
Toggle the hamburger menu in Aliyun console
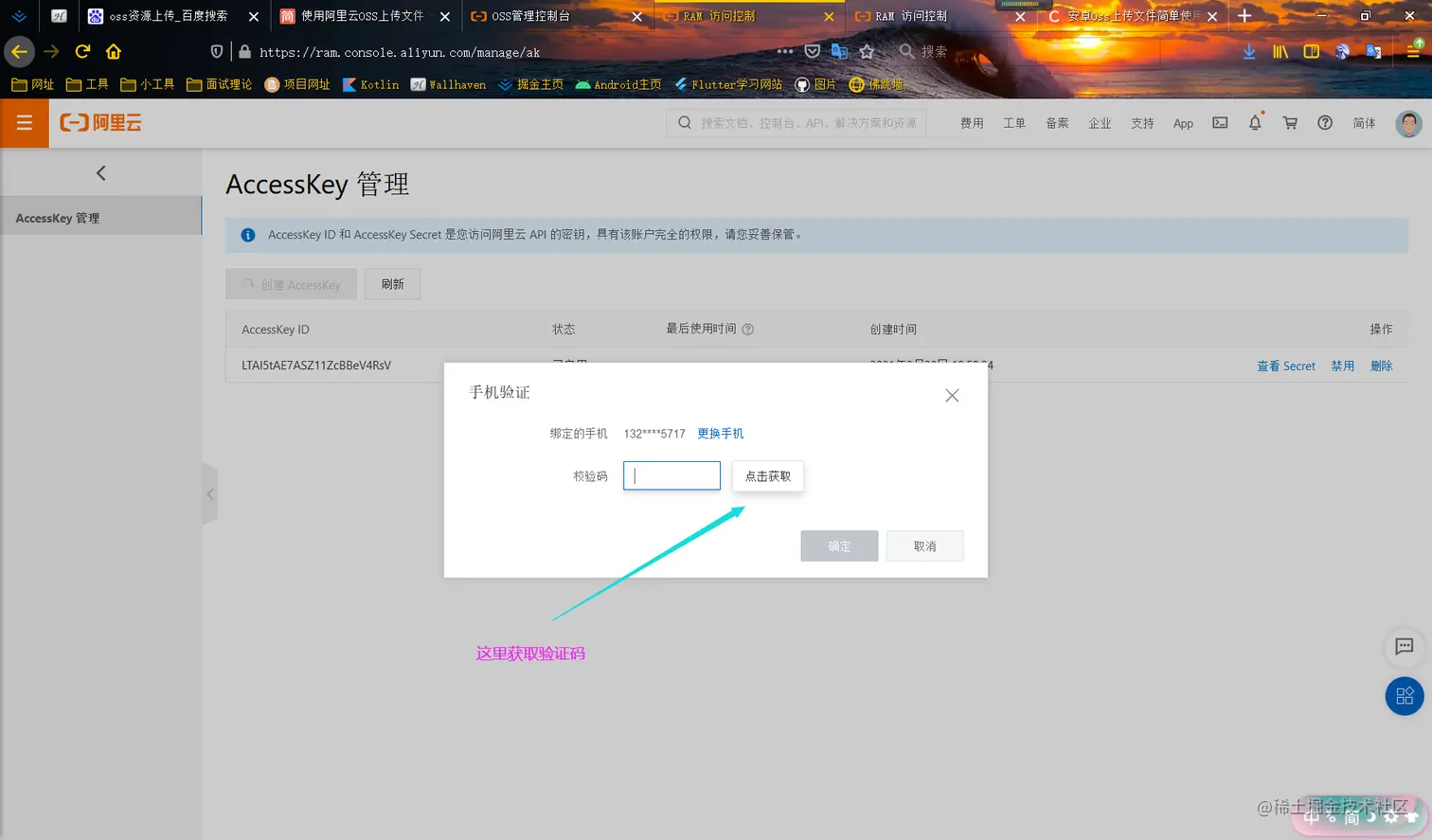tap(25, 123)
